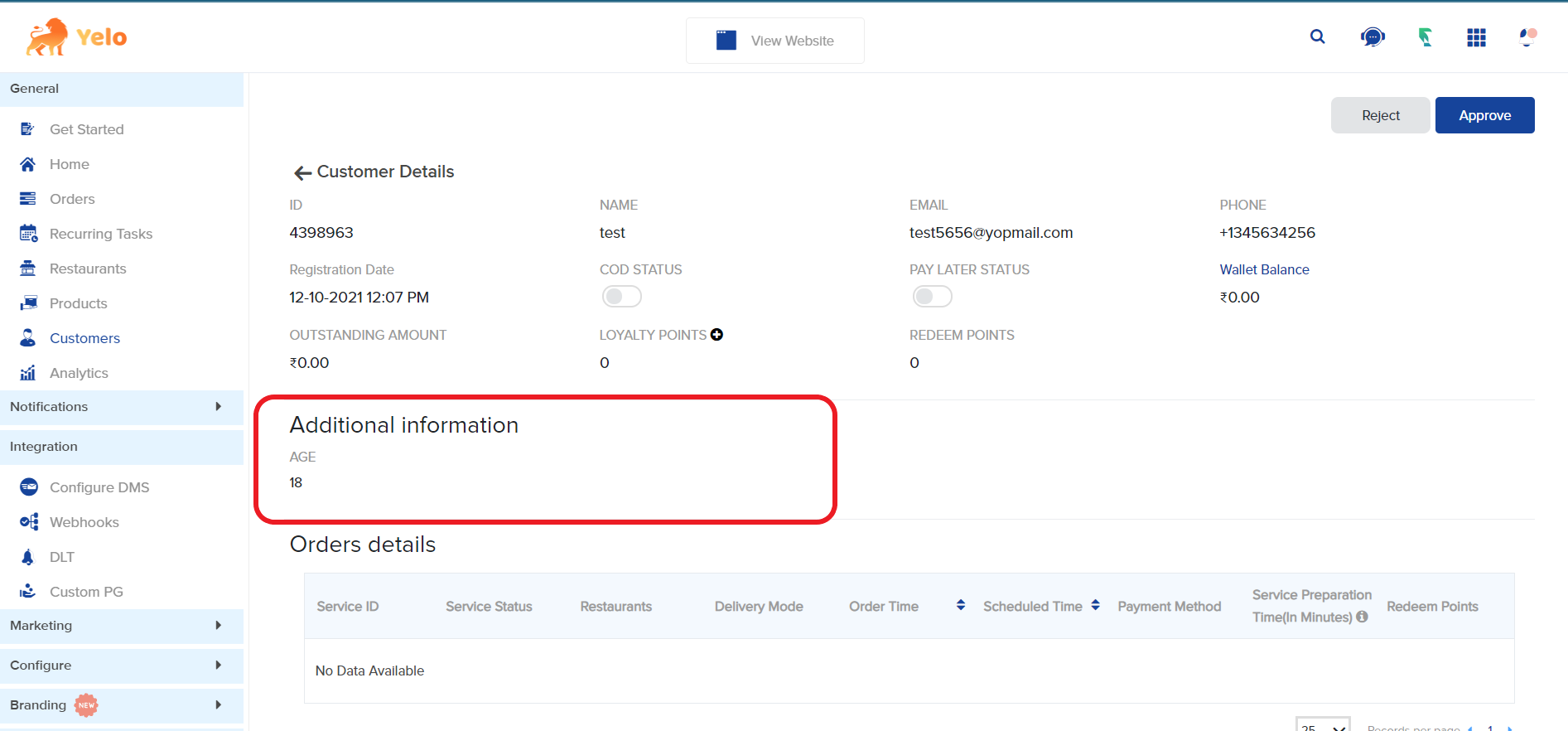The height and width of the screenshot is (731, 1568).
Task: Go to Analytics in the sidebar
Action: 79,373
